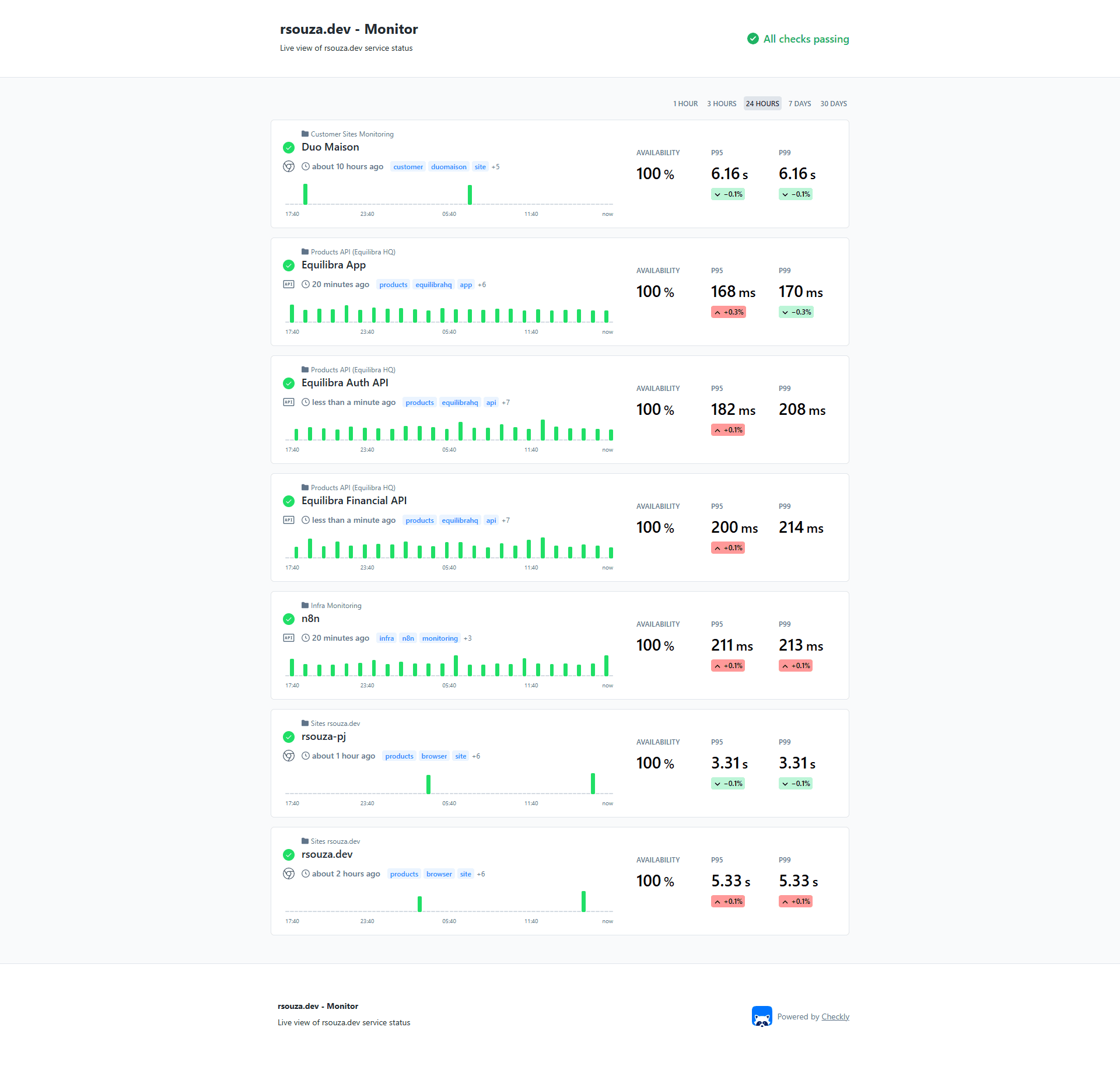Open the Checkly link in the footer
This screenshot has height=1069, width=1120.
point(835,1016)
